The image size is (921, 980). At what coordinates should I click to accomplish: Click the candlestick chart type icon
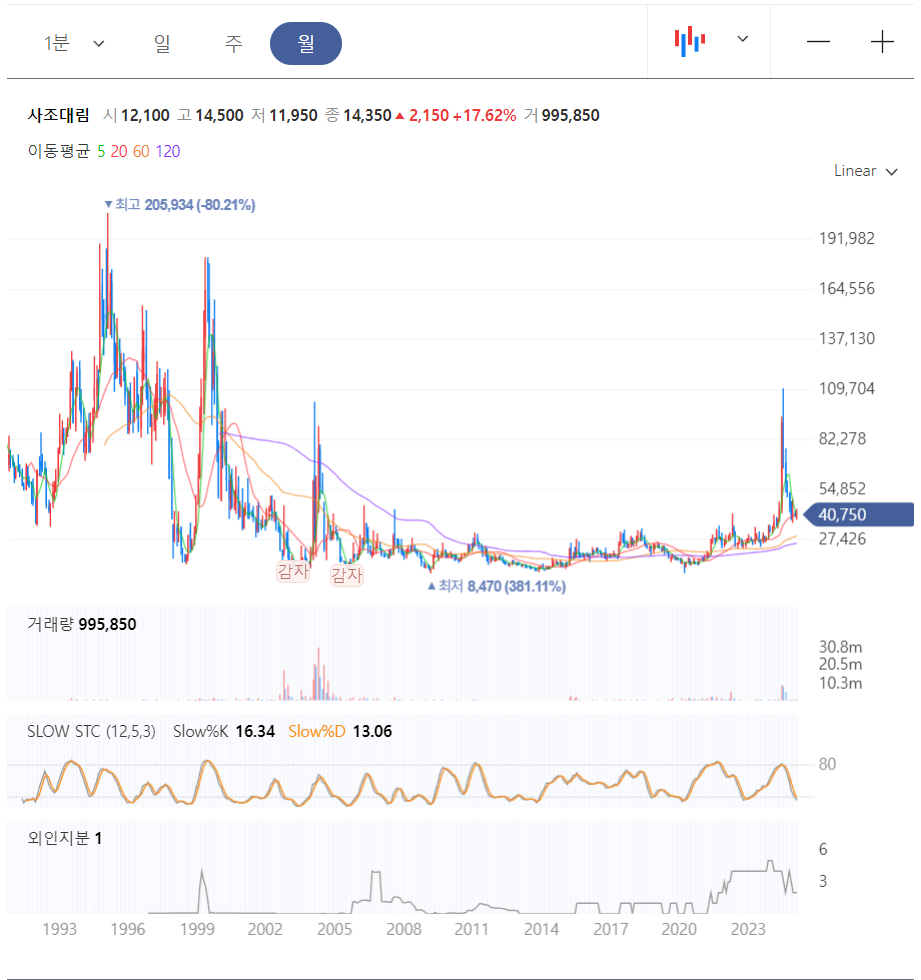pyautogui.click(x=690, y=41)
